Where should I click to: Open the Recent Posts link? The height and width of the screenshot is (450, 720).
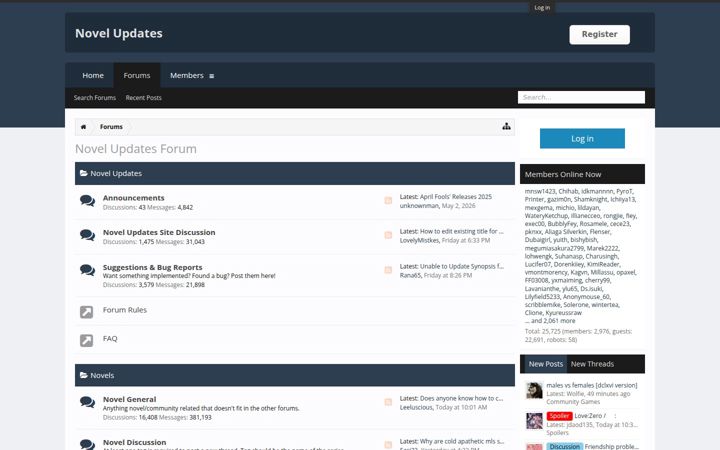pos(143,97)
